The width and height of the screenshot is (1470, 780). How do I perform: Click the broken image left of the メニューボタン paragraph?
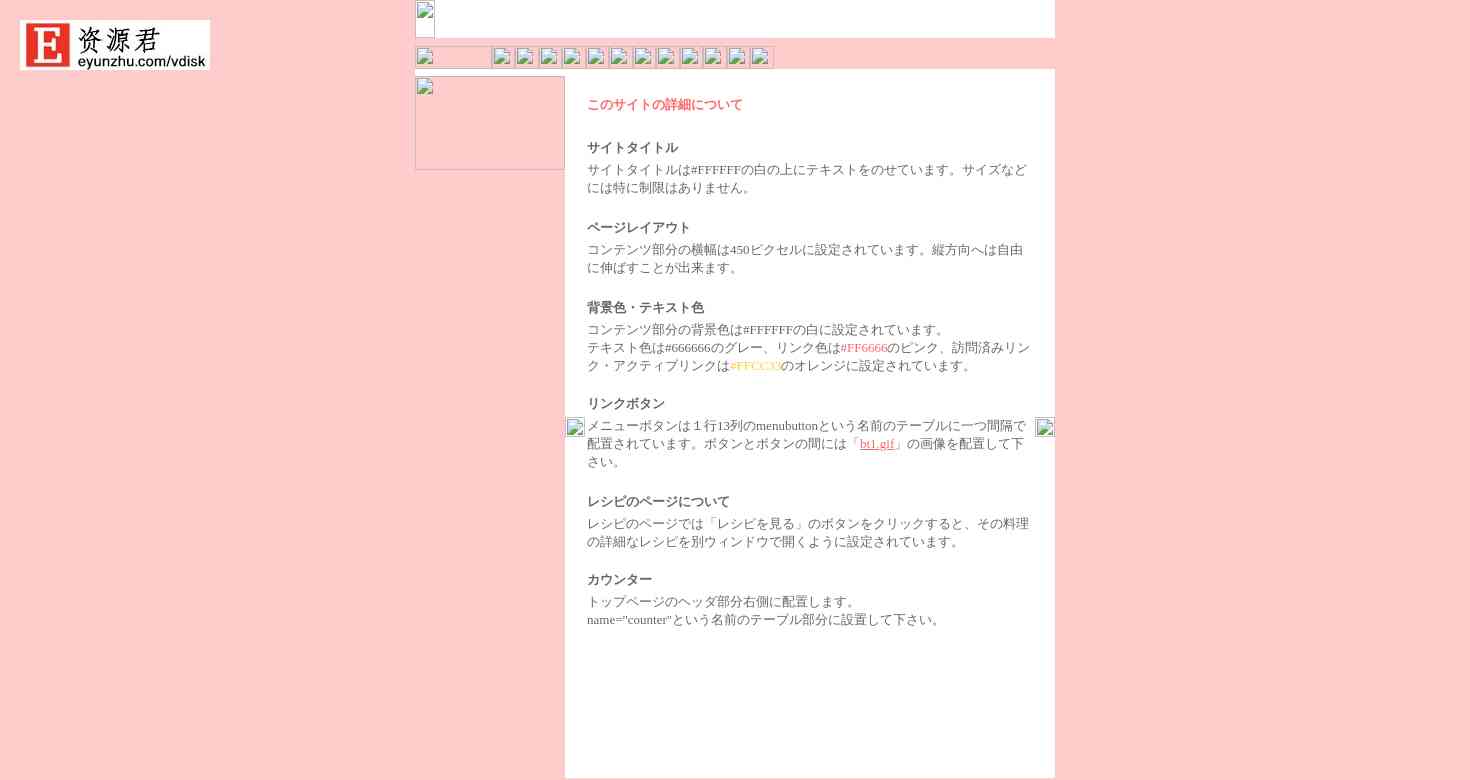tap(575, 427)
